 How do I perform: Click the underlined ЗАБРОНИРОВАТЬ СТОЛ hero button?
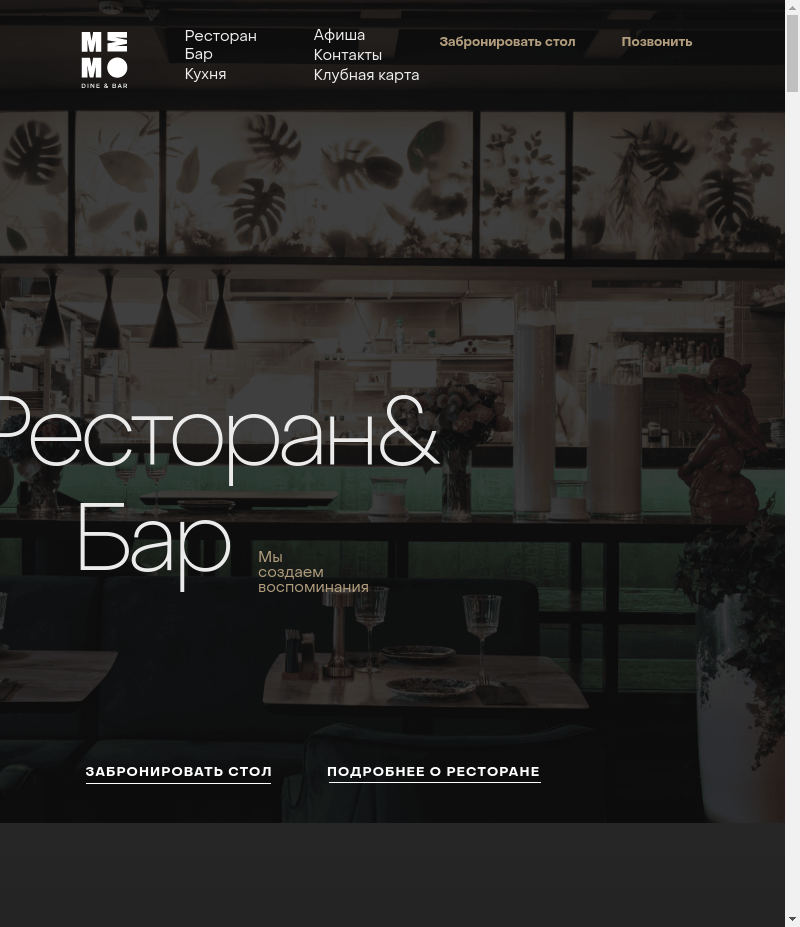coord(179,772)
